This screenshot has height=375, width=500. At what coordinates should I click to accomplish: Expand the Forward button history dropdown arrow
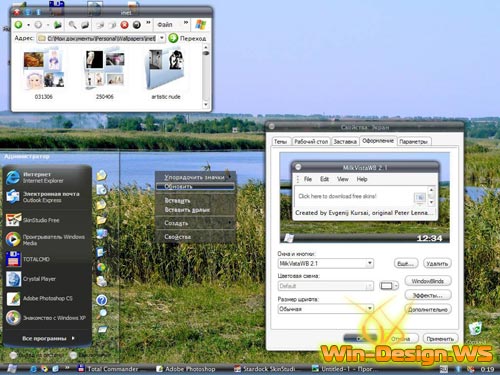click(x=48, y=25)
